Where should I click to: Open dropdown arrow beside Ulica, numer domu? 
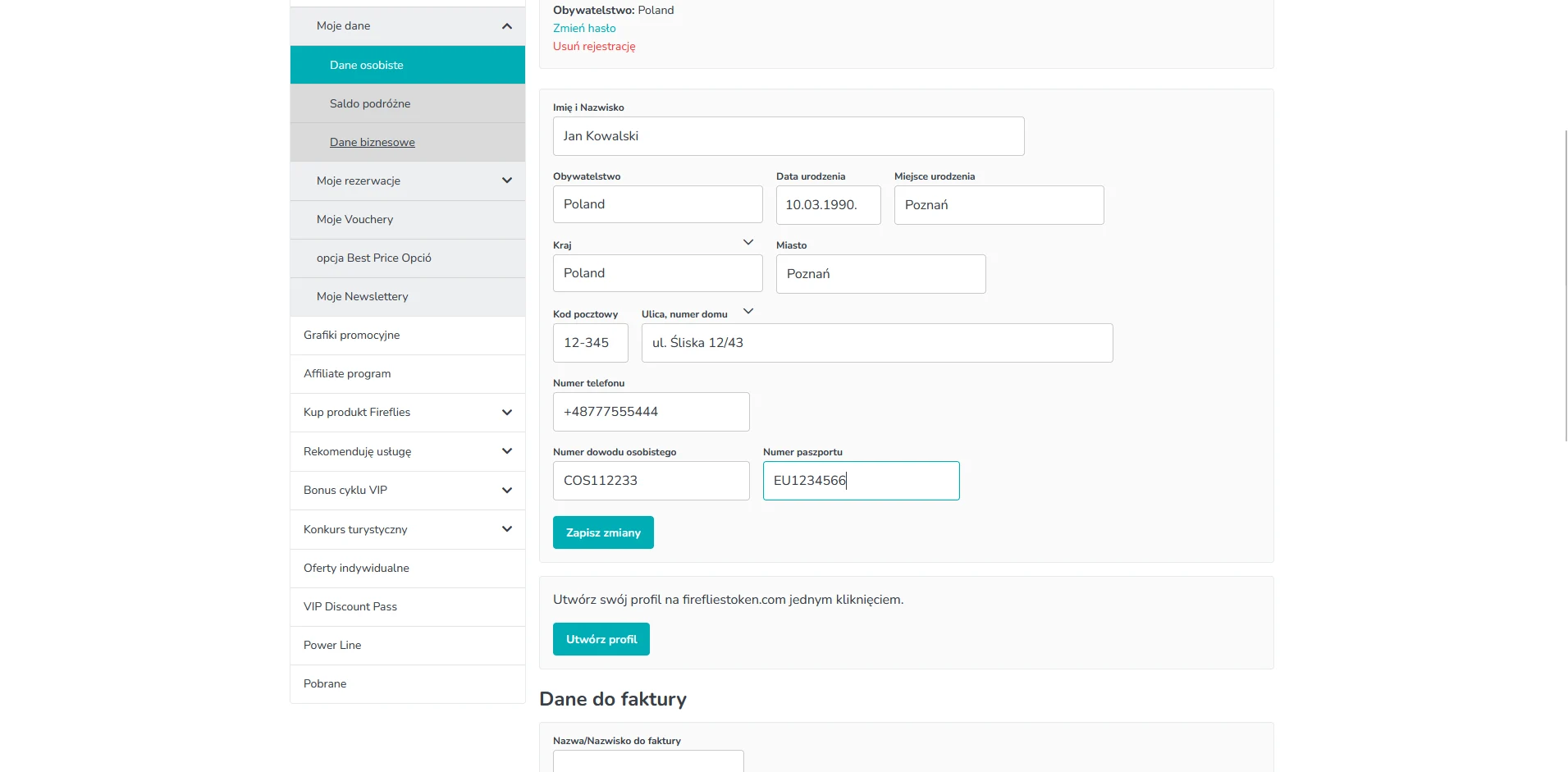[x=747, y=311]
